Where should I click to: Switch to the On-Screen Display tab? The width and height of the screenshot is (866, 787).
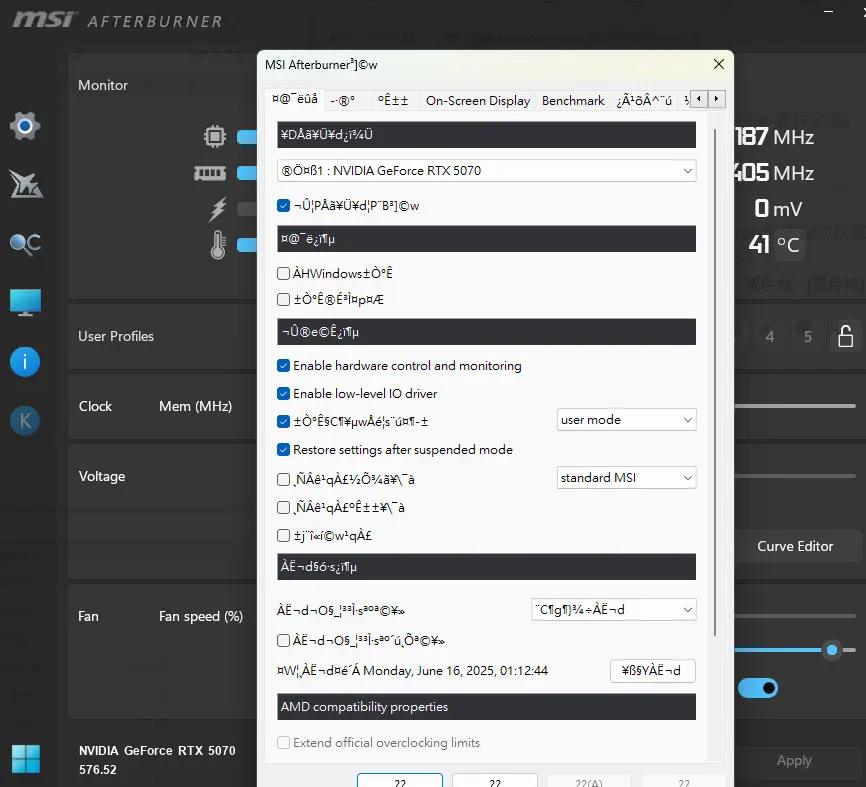(478, 101)
